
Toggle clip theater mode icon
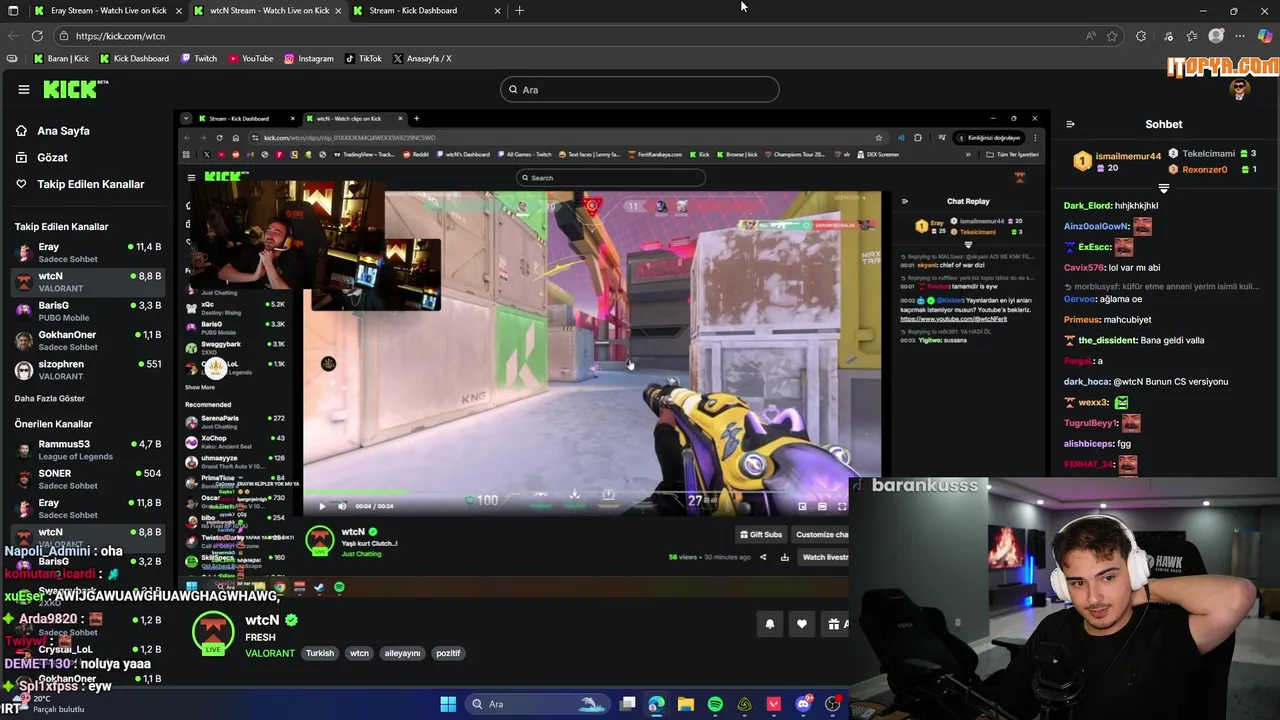(822, 506)
